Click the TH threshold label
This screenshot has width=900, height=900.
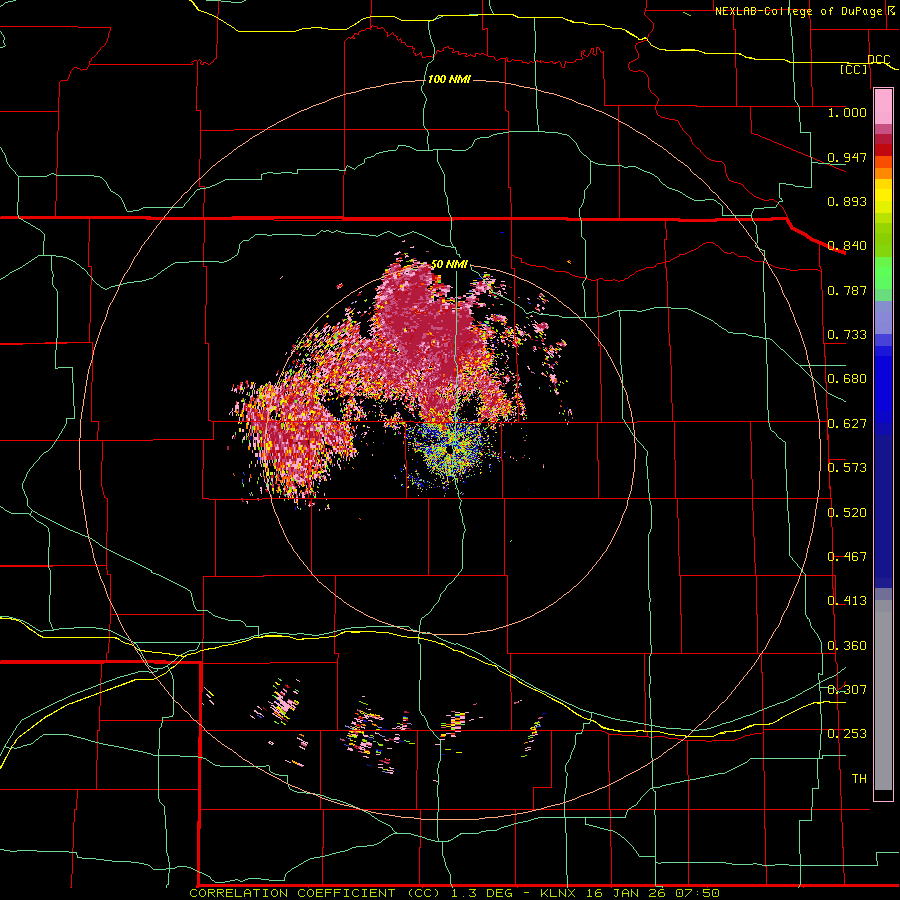point(859,779)
